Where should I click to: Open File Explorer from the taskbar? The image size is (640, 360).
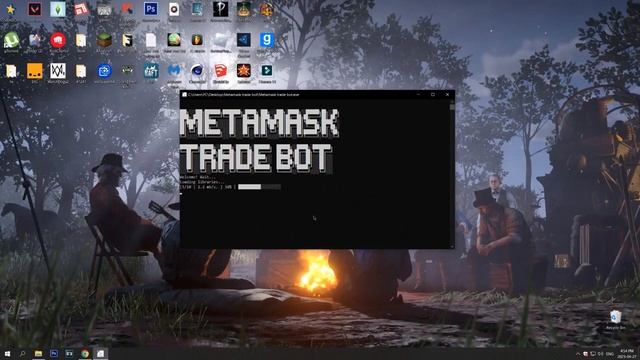pyautogui.click(x=38, y=354)
